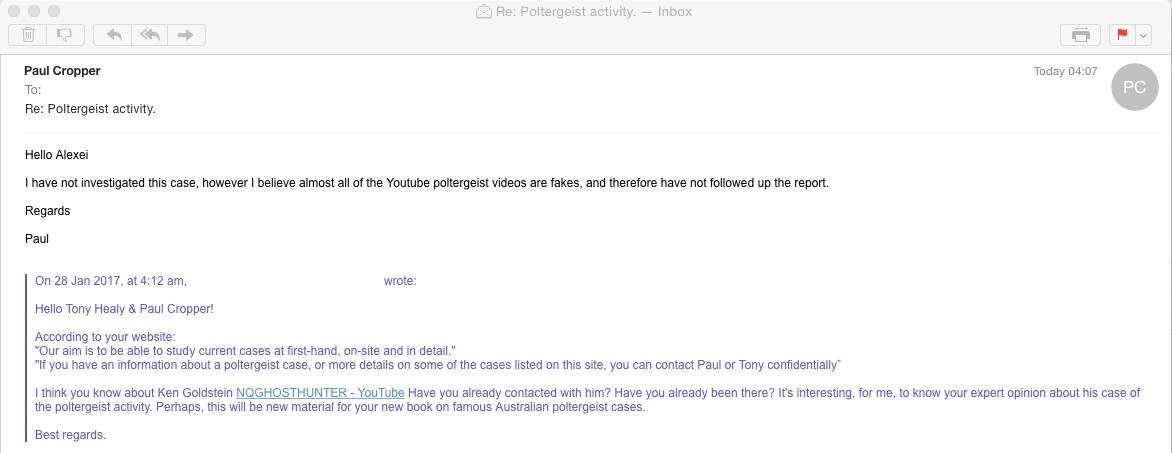1172x453 pixels.
Task: Click the To: recipient field
Action: (33, 90)
